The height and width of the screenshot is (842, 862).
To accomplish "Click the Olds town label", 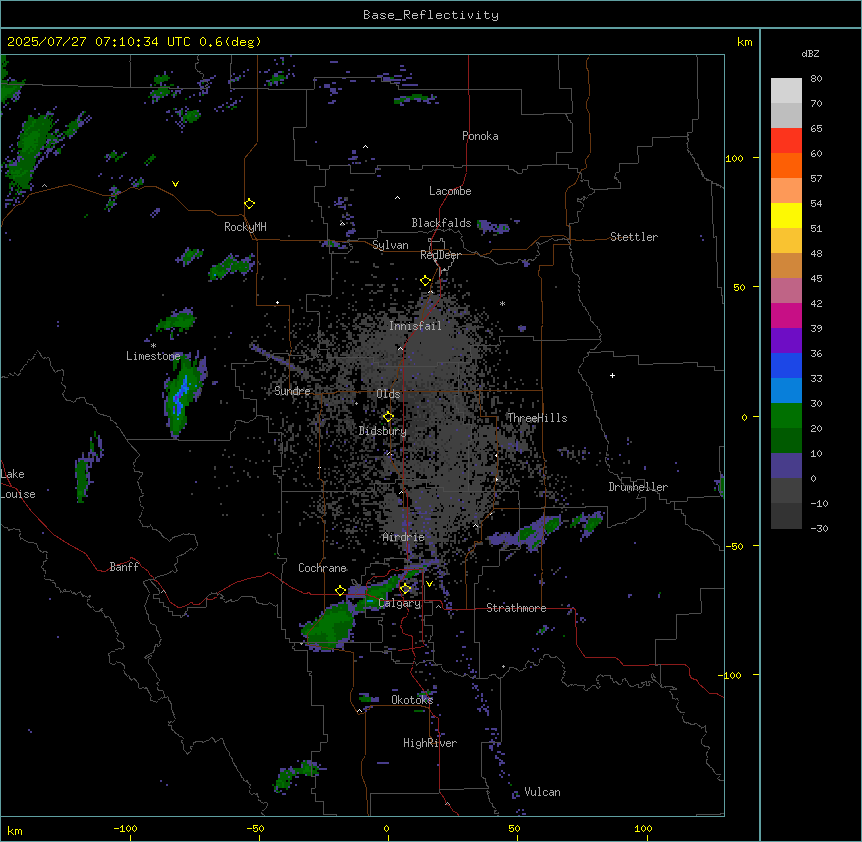I will pos(388,394).
